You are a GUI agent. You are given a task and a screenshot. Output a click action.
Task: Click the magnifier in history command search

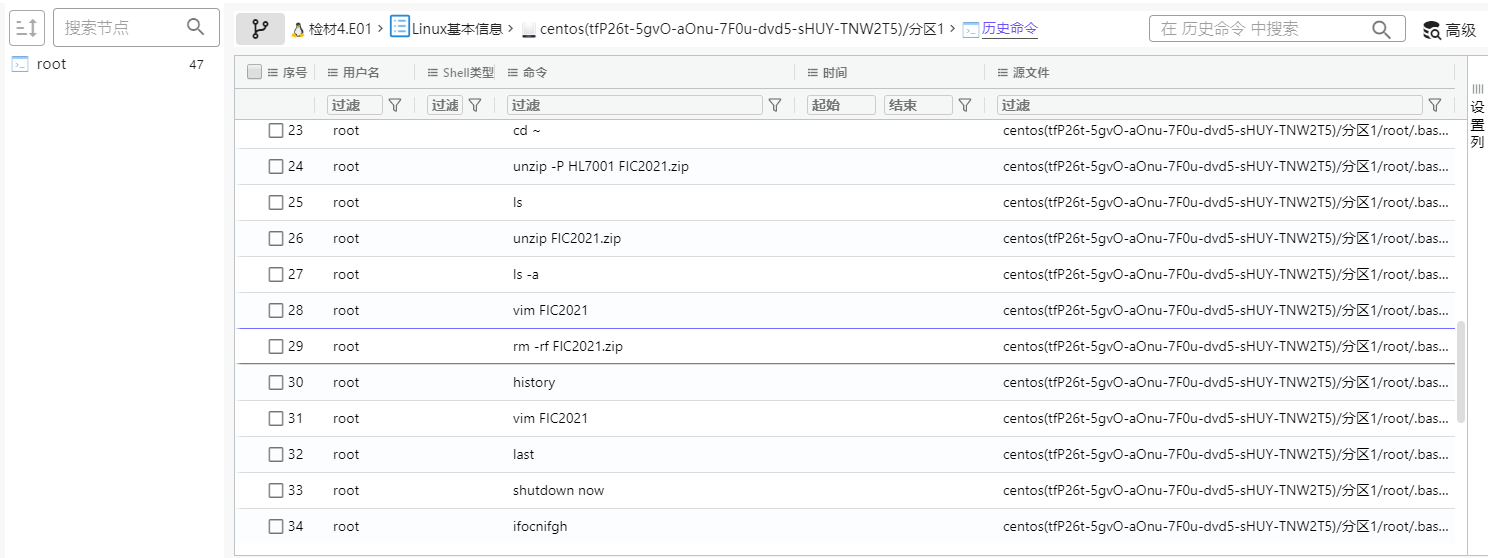point(1381,30)
